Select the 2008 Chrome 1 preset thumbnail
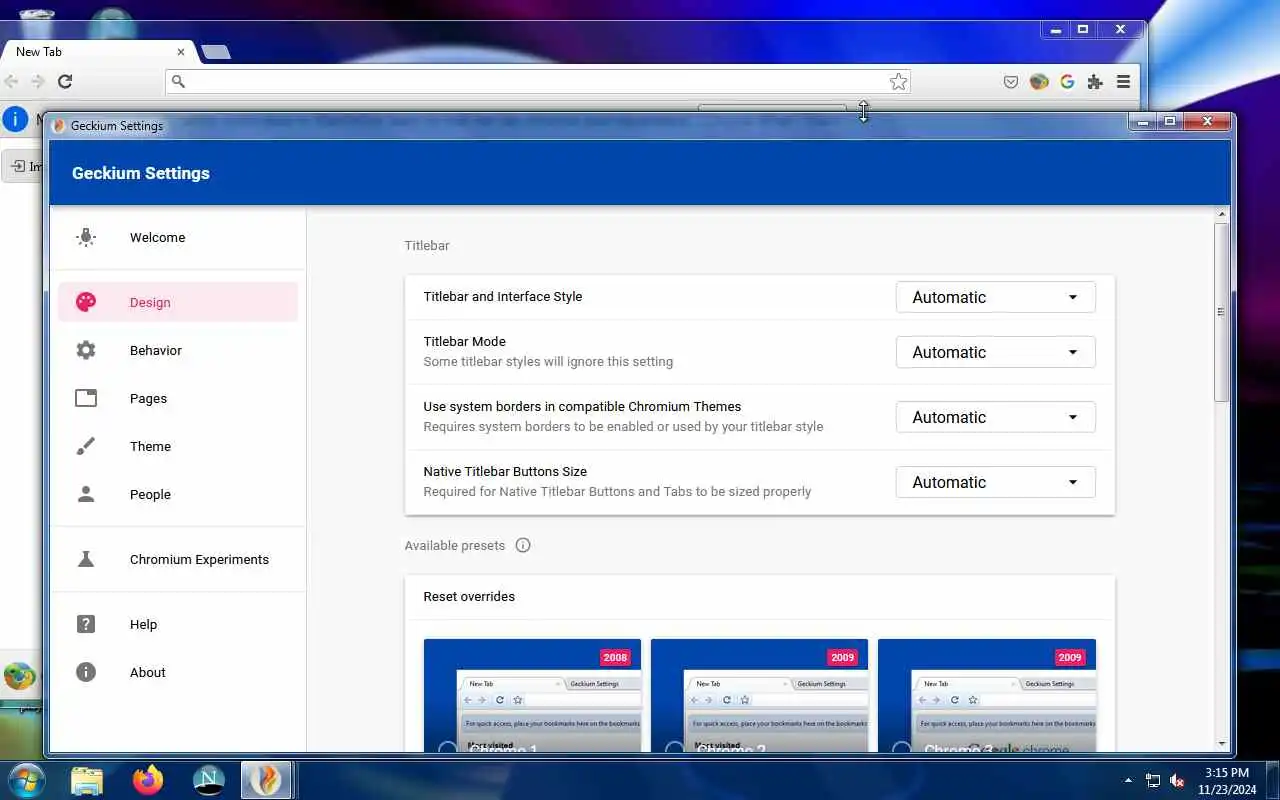This screenshot has width=1280, height=800. [x=532, y=695]
